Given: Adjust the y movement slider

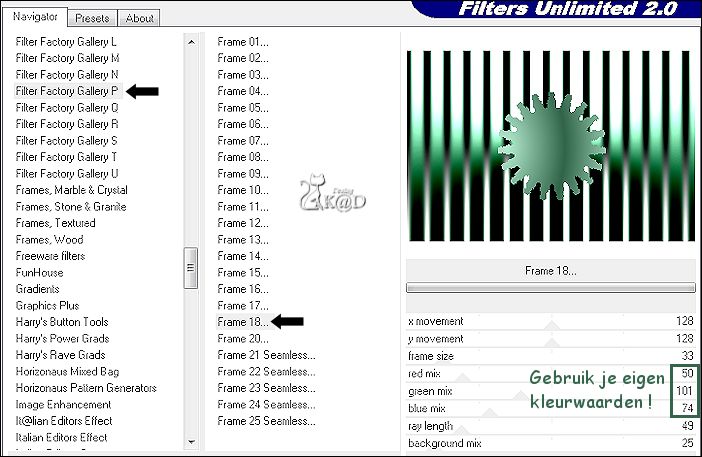Looking at the screenshot, I should tap(552, 342).
